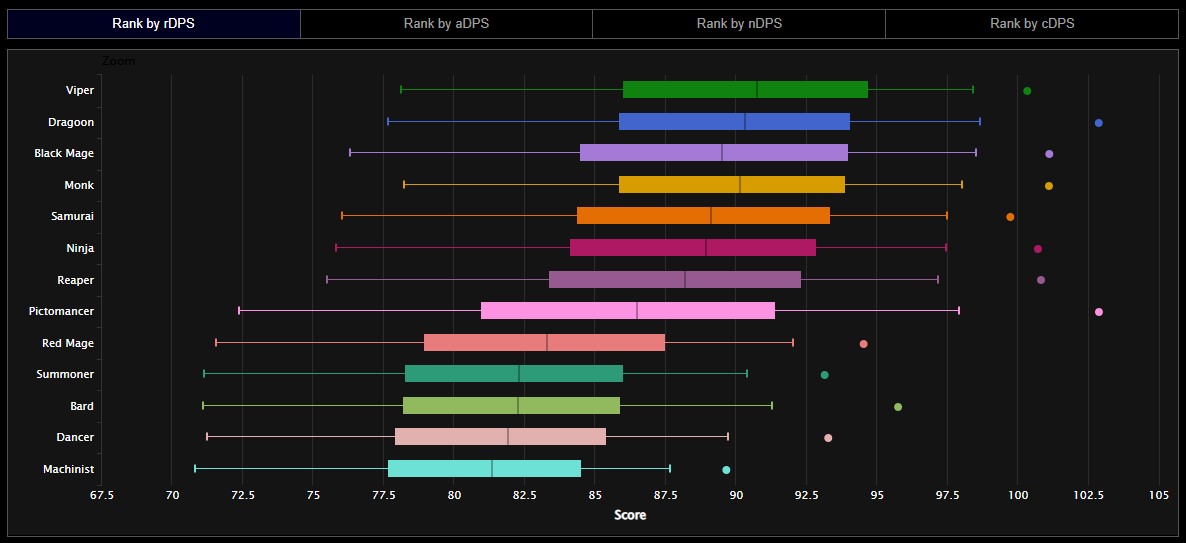
Task: Click the cyan Machinist box plot bar
Action: (484, 468)
